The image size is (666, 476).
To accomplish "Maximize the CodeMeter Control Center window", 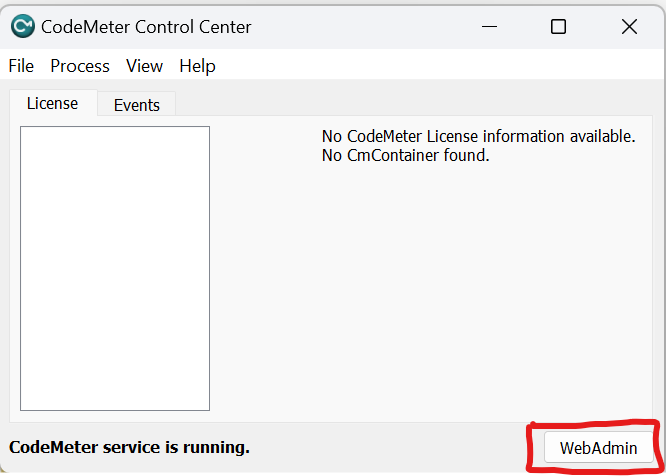I will [x=558, y=27].
